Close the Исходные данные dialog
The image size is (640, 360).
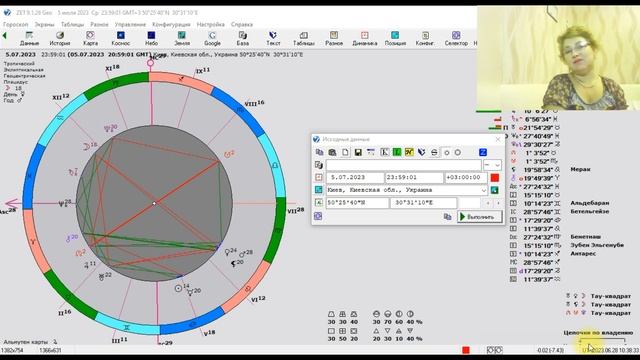click(498, 139)
